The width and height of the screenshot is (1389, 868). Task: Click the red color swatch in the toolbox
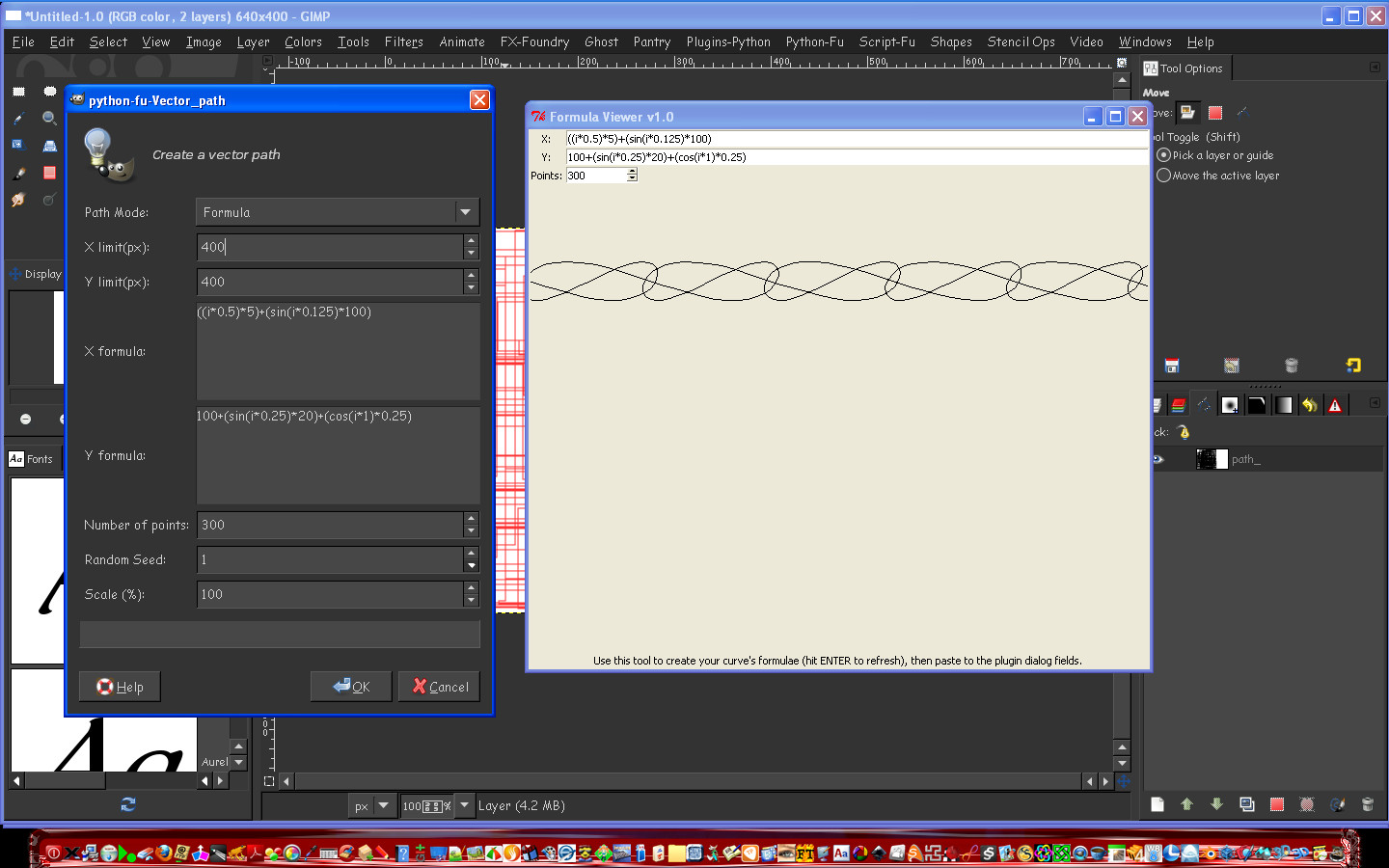pyautogui.click(x=48, y=172)
